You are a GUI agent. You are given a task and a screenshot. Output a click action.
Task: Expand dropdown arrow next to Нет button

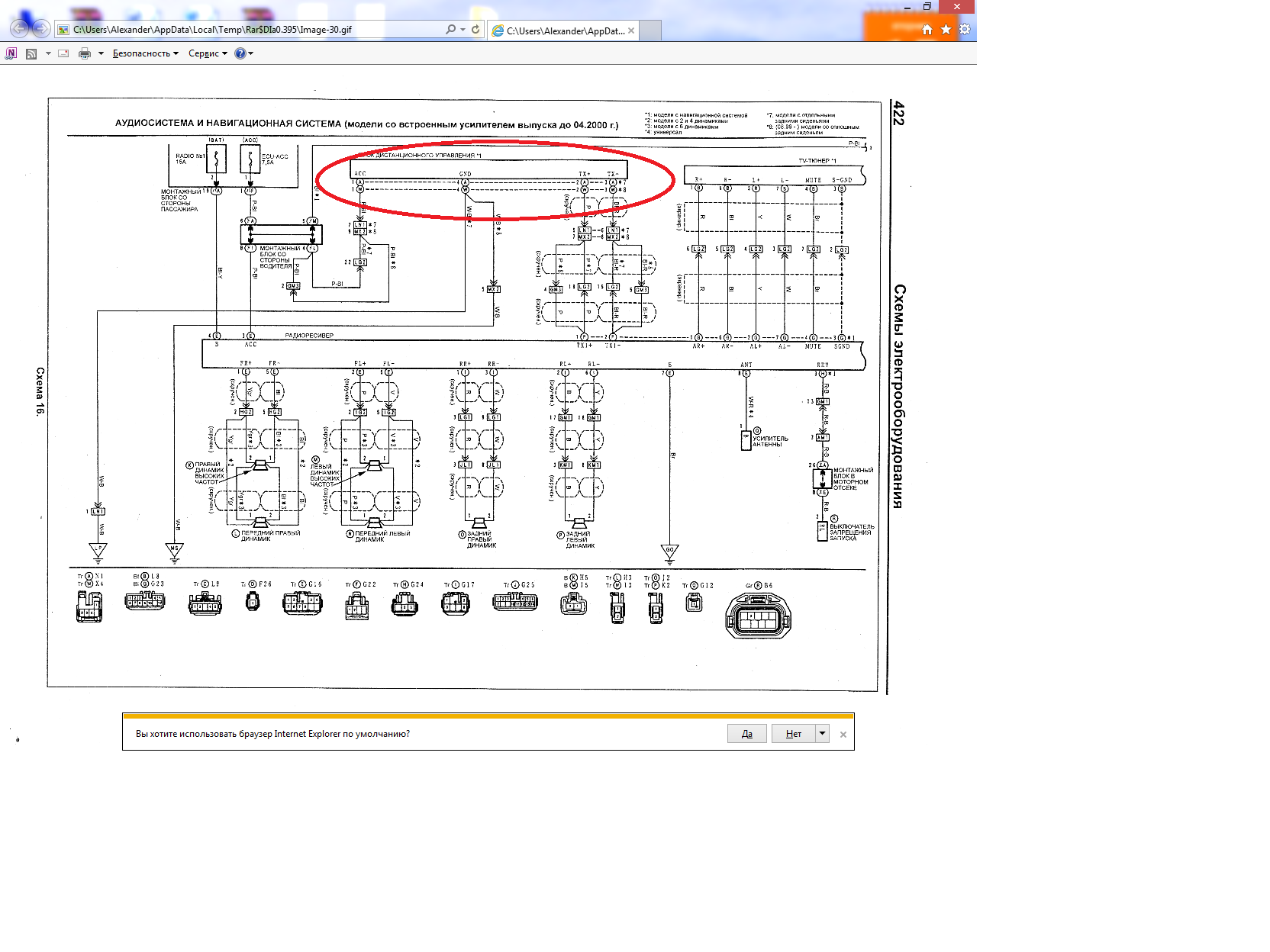point(822,734)
